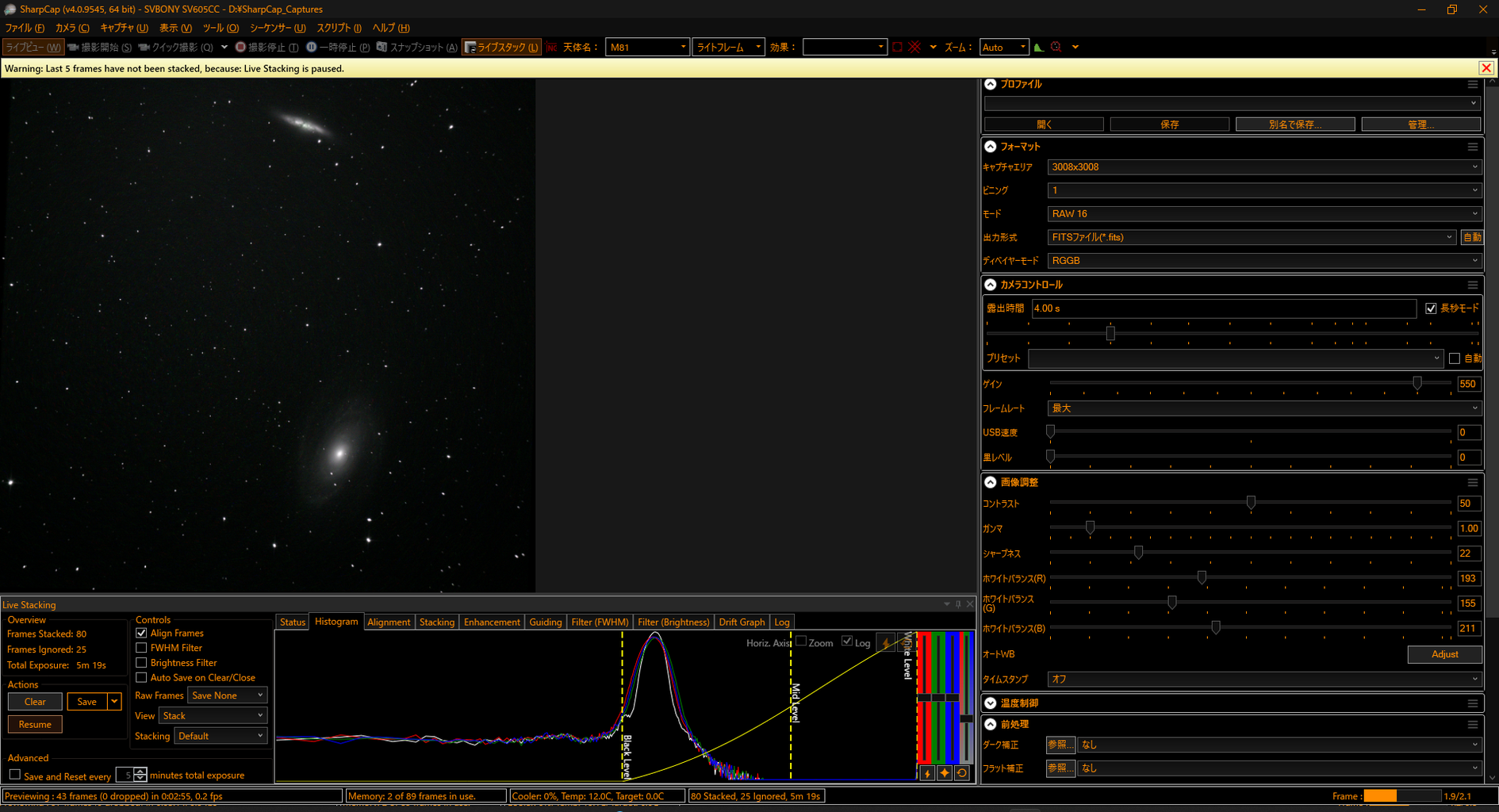
Task: Switch to the Enhancement tab
Action: 492,622
